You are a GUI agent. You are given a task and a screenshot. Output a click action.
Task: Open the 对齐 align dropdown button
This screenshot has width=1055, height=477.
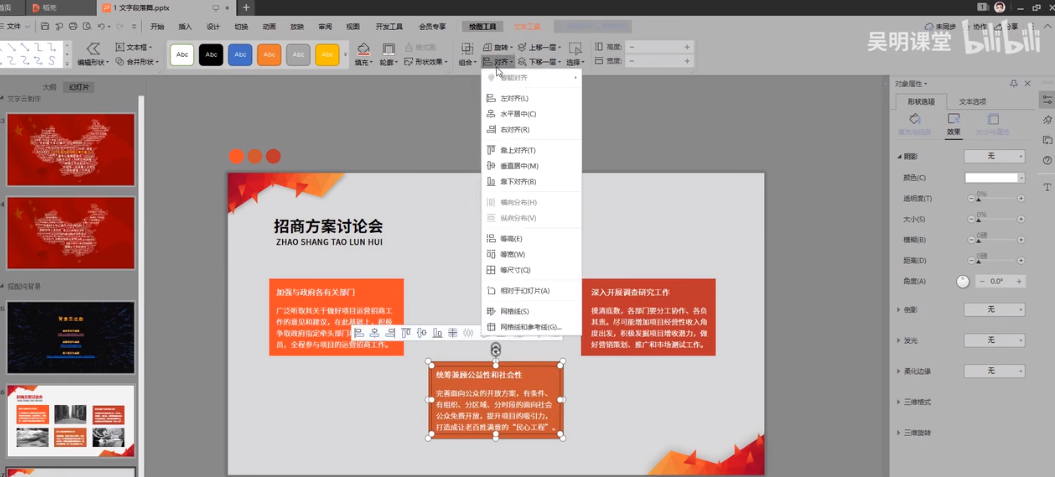tap(498, 61)
